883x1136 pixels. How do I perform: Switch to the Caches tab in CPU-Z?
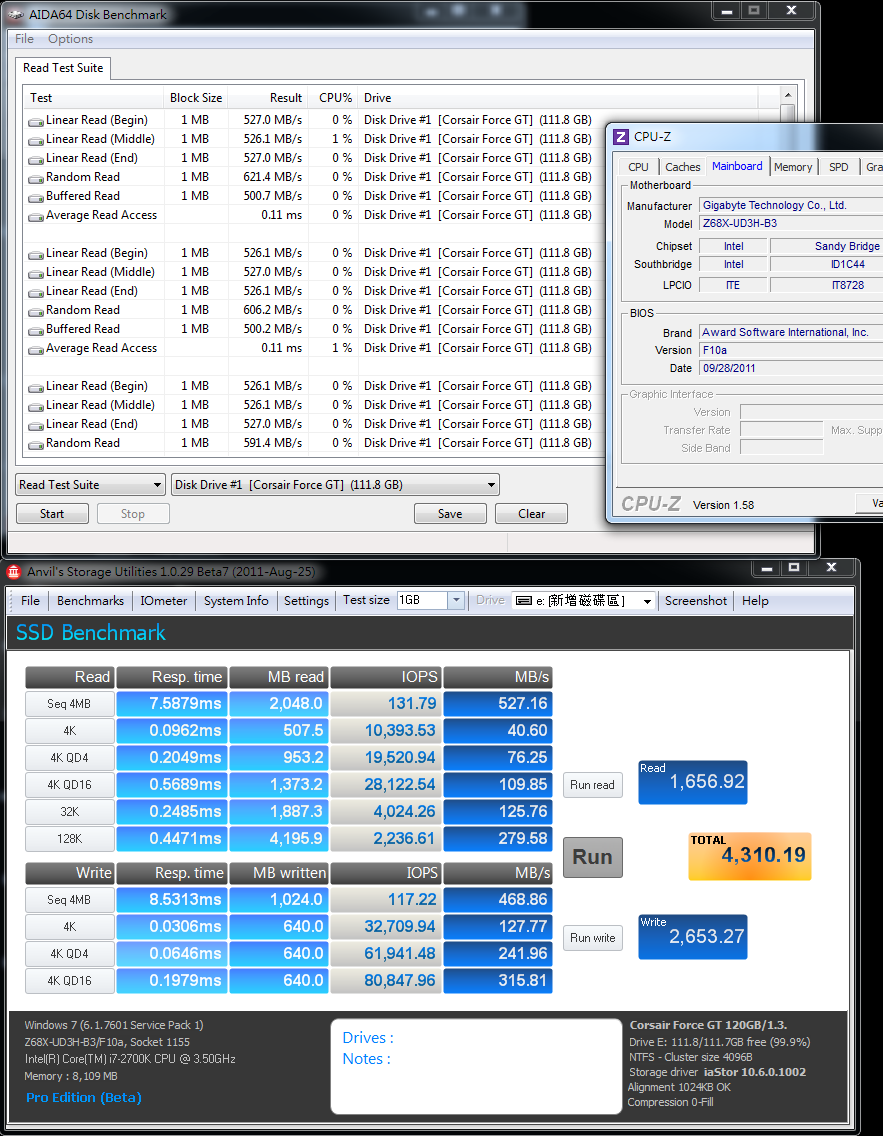coord(682,167)
